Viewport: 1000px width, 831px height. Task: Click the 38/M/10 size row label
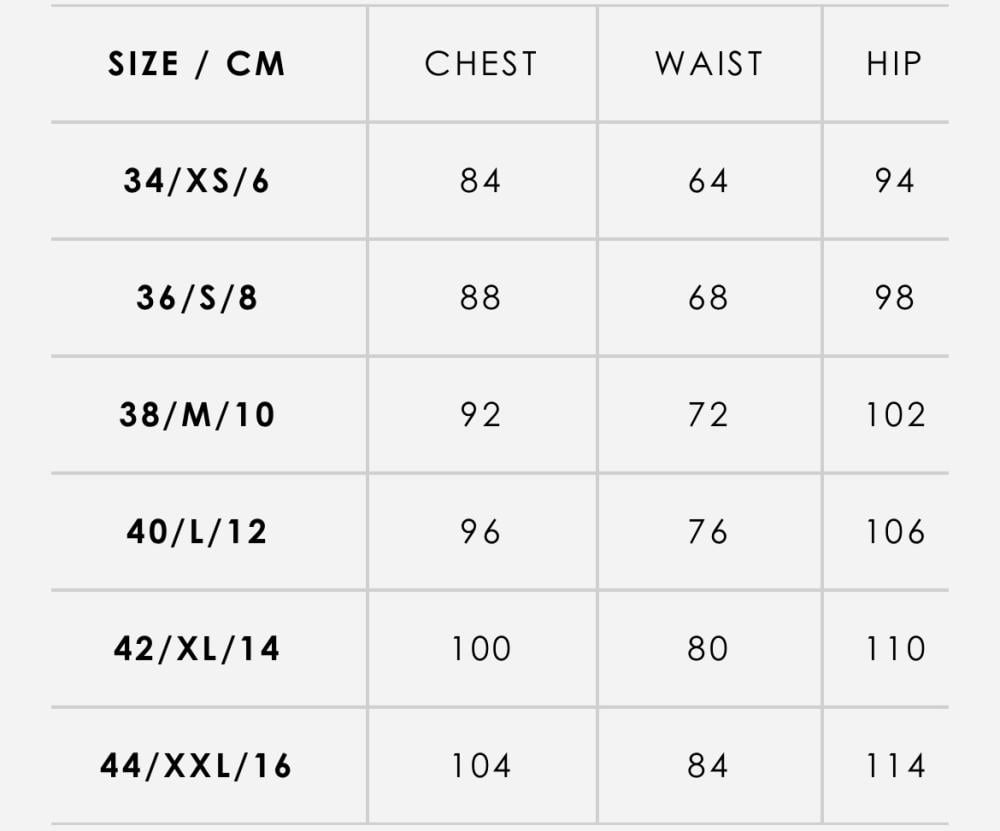pos(197,415)
